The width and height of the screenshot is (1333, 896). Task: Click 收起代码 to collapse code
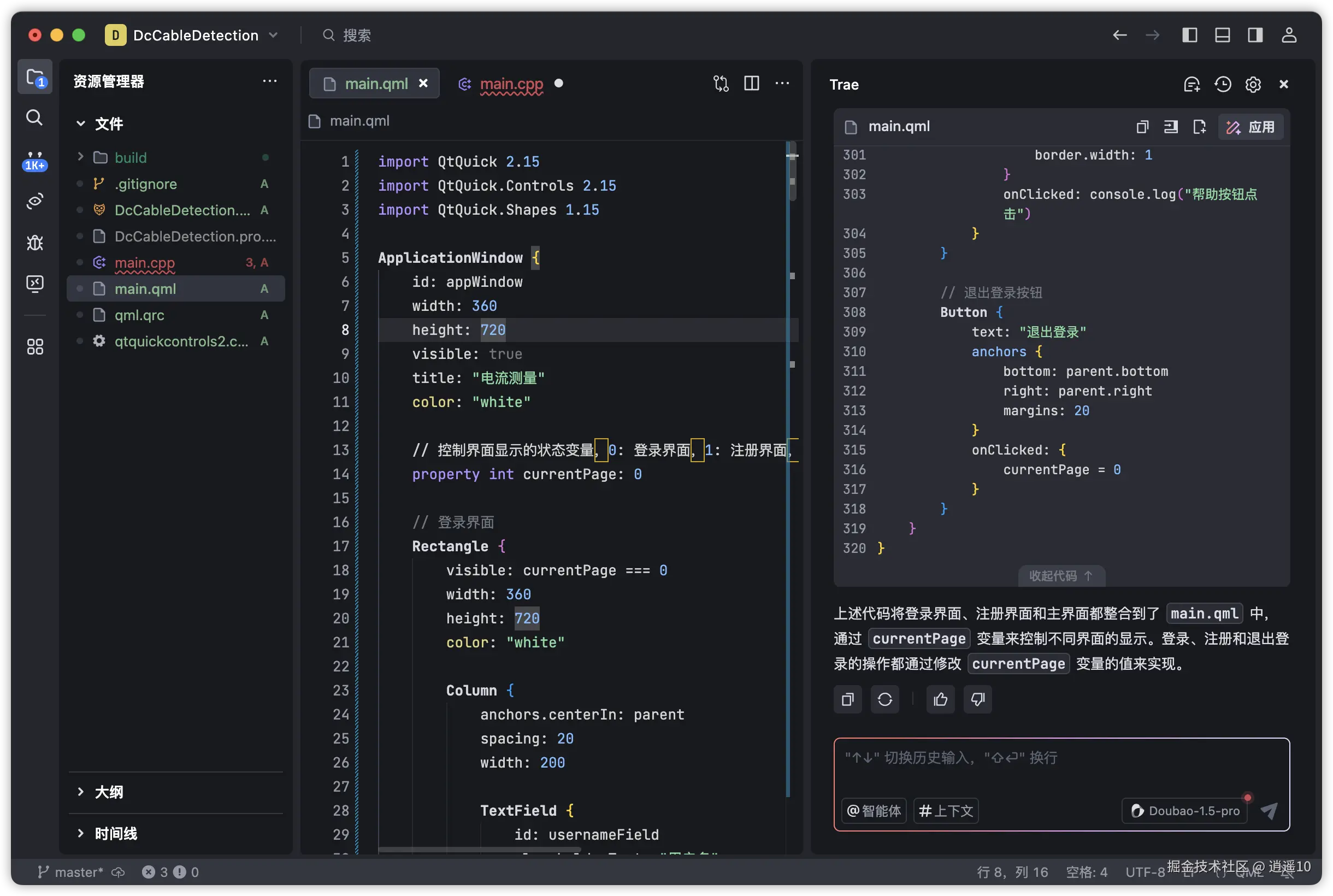(1061, 576)
